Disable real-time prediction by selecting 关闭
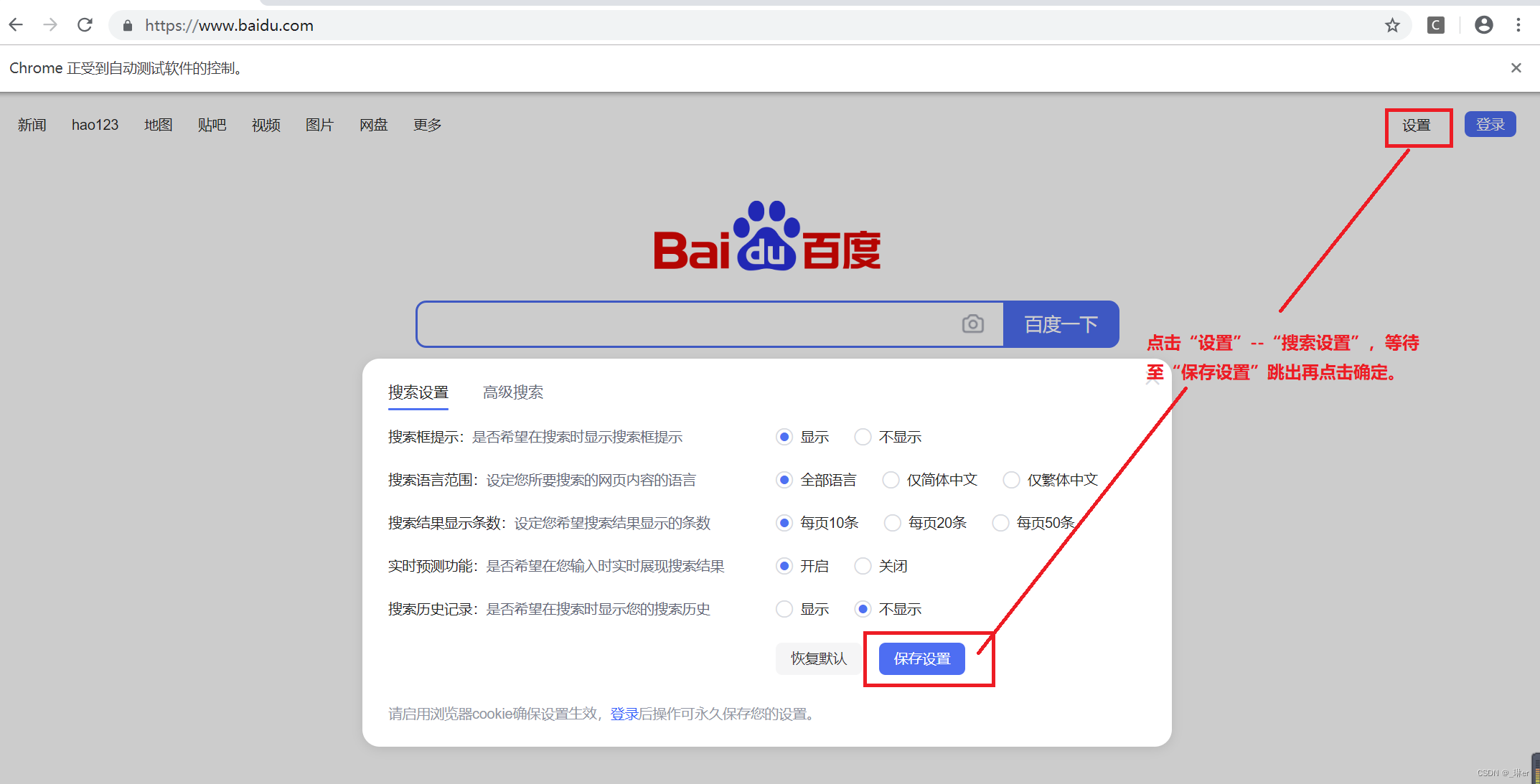 coord(863,566)
